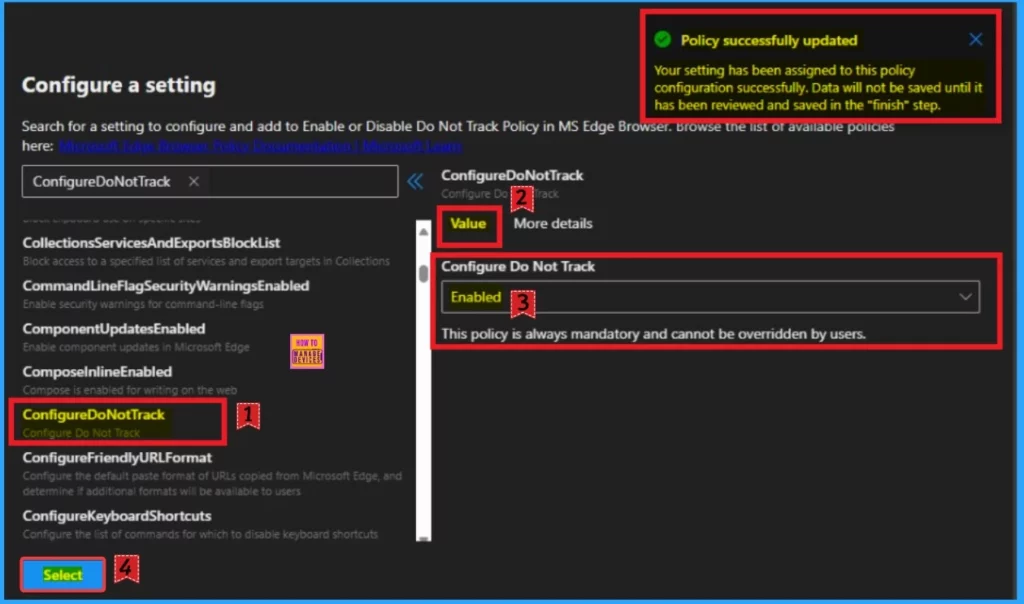Collapse the settings list with double-chevron icon
This screenshot has height=604, width=1024.
[x=415, y=182]
